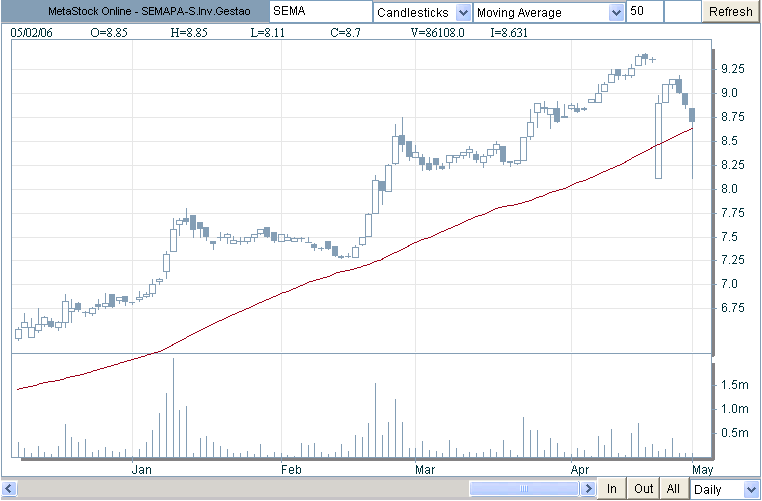762x501 pixels.
Task: Zoom in with the In button
Action: pos(611,488)
